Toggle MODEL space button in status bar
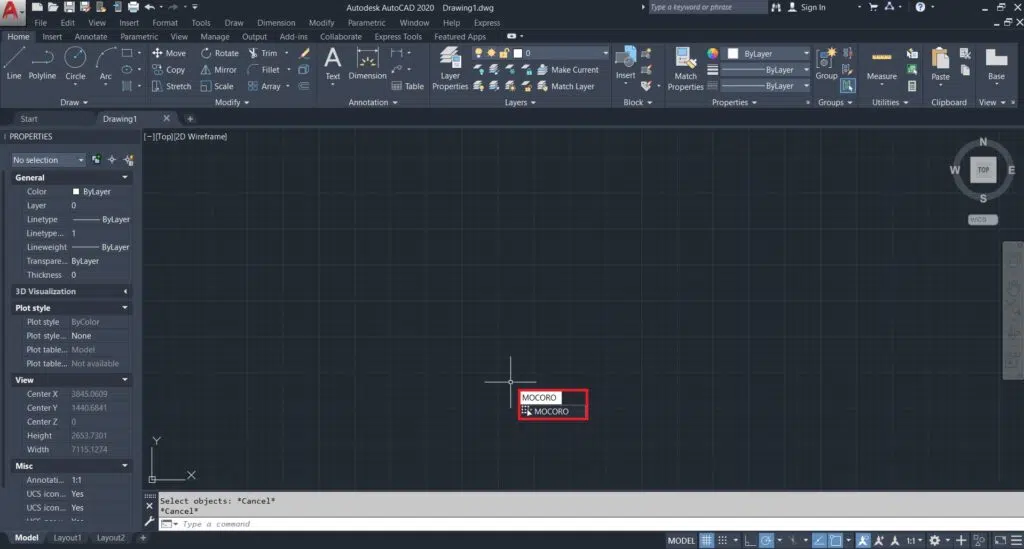This screenshot has width=1024, height=549. coord(681,541)
